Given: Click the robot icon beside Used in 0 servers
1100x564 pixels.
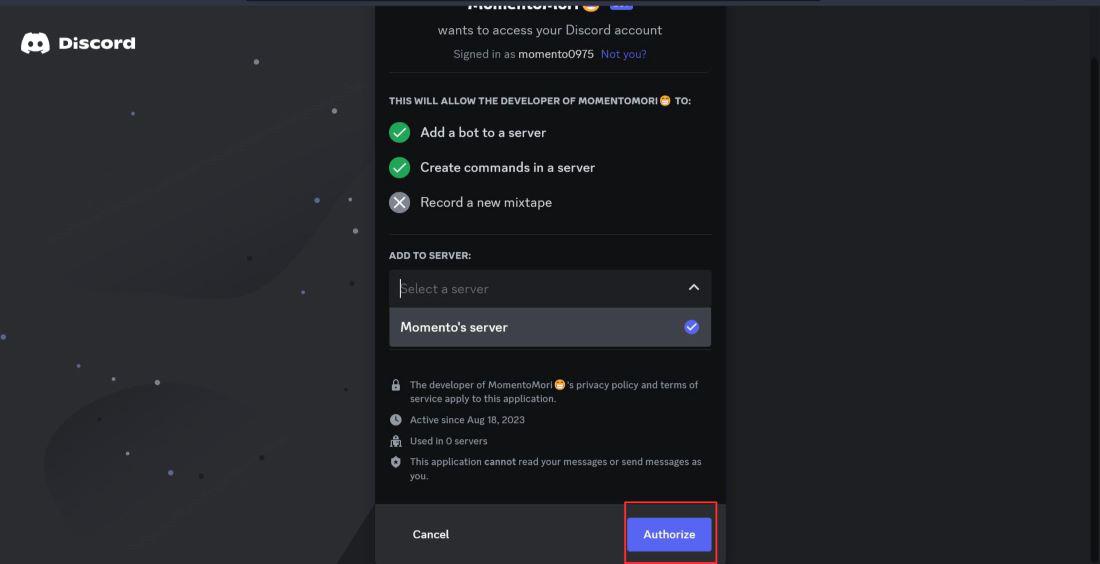Looking at the screenshot, I should coord(396,441).
